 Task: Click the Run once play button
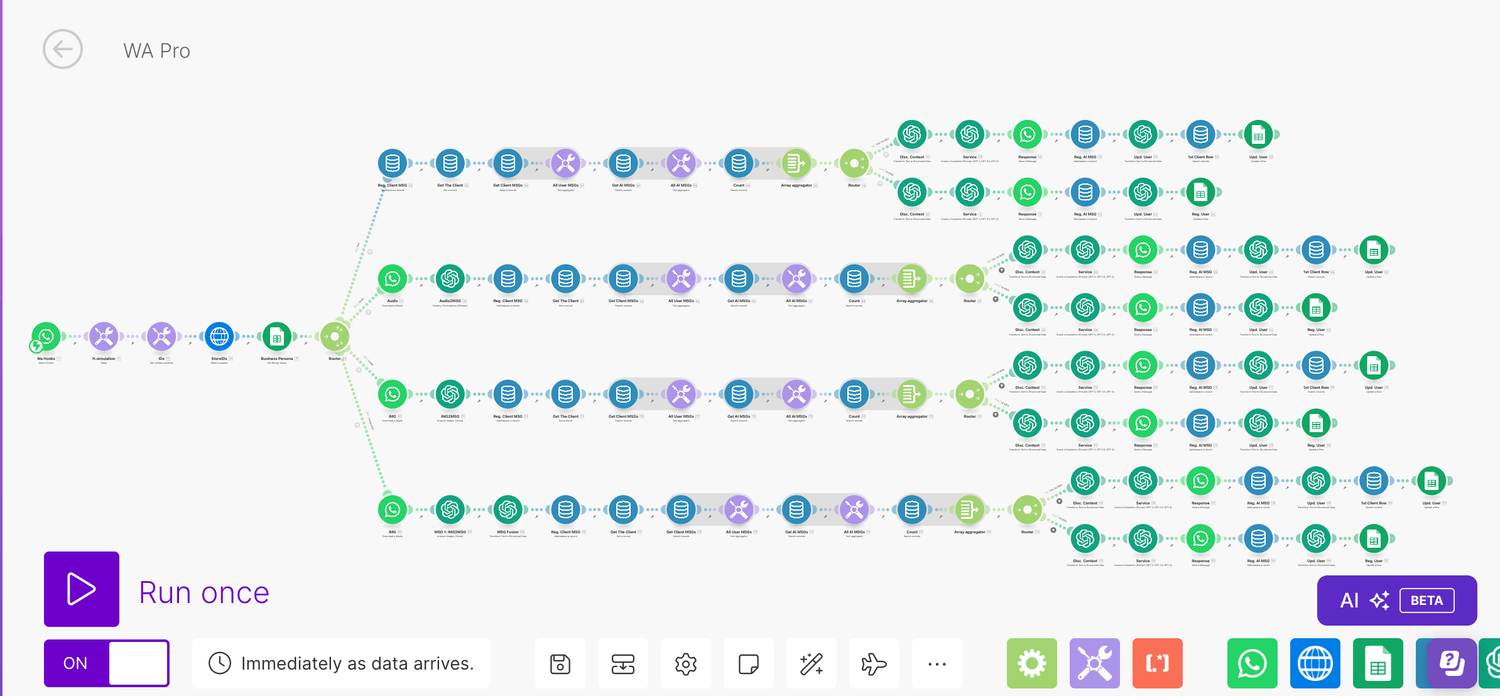coord(81,590)
